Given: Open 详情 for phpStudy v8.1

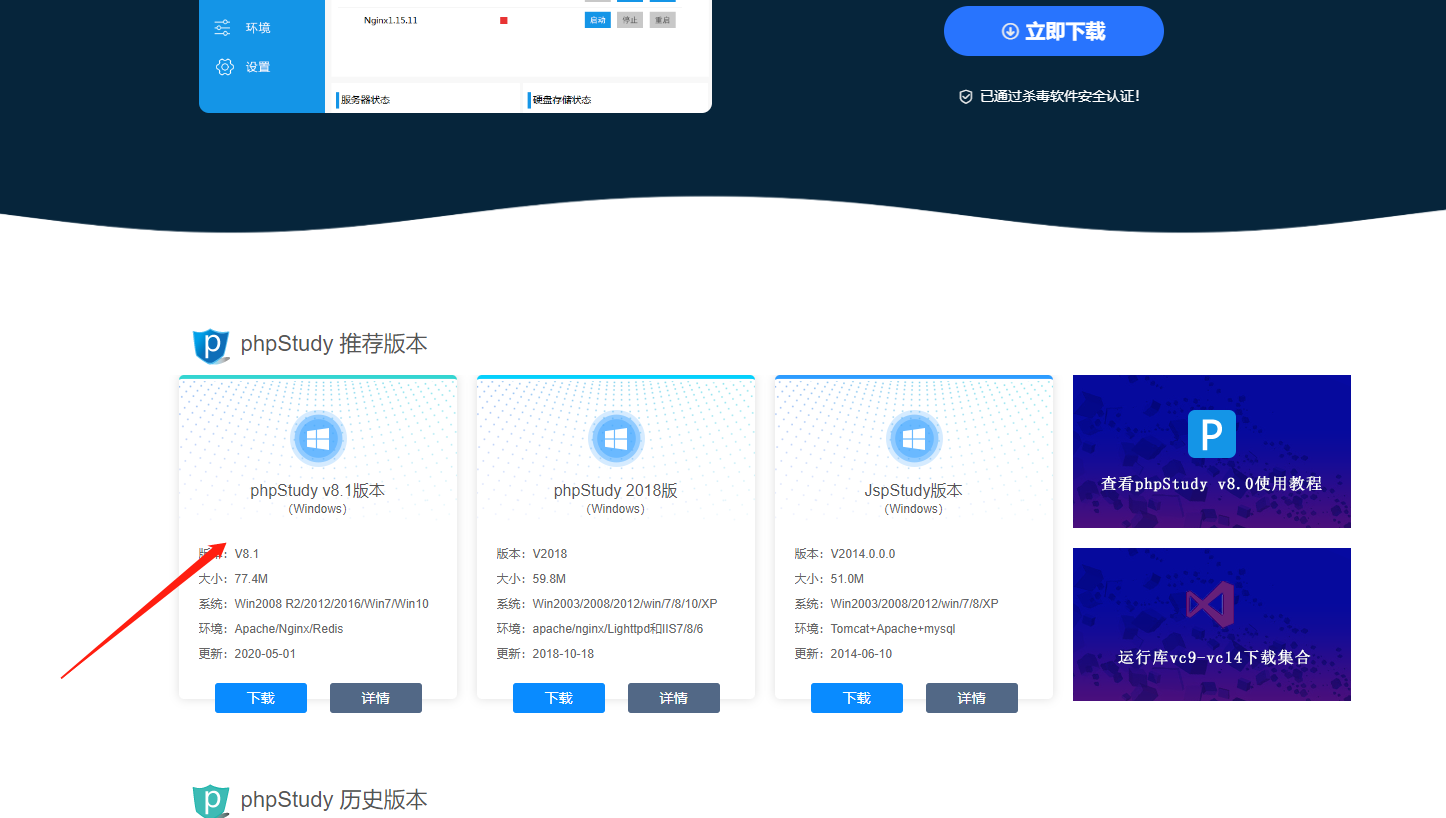Looking at the screenshot, I should pyautogui.click(x=376, y=698).
